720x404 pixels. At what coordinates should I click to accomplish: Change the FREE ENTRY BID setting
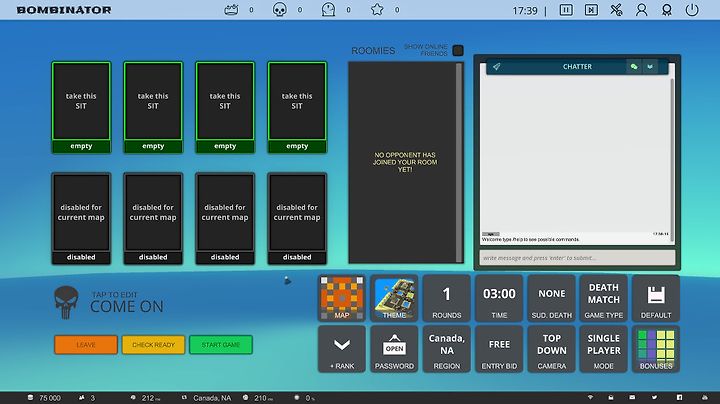click(499, 349)
